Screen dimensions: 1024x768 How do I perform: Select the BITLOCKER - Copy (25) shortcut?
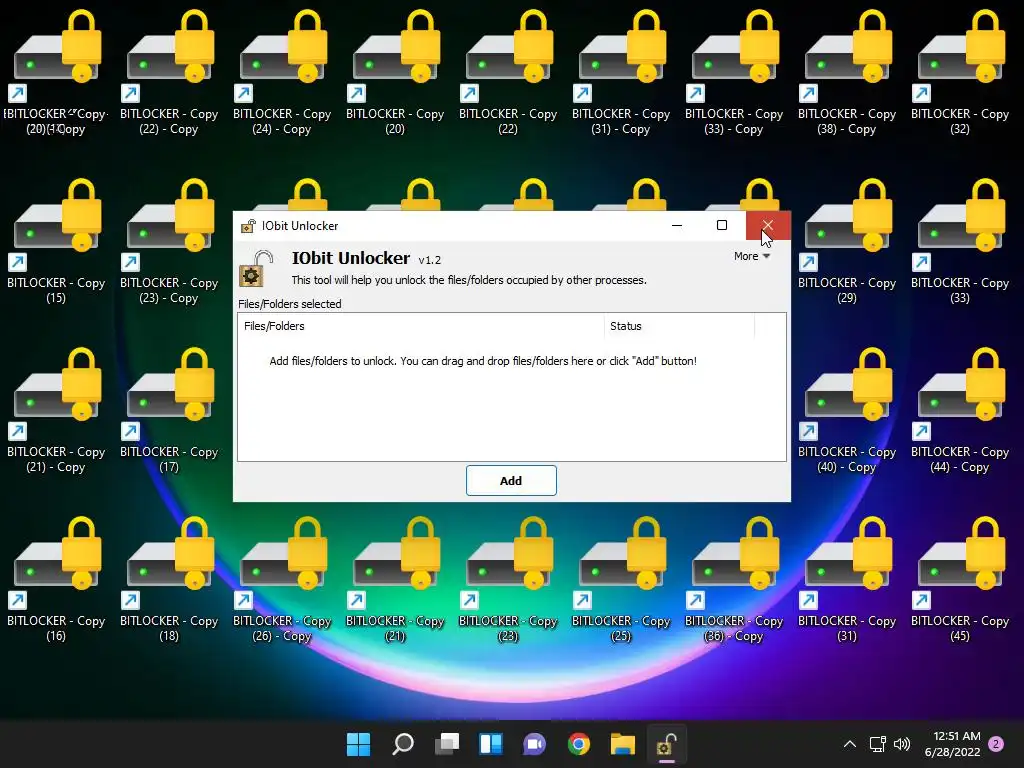point(621,579)
